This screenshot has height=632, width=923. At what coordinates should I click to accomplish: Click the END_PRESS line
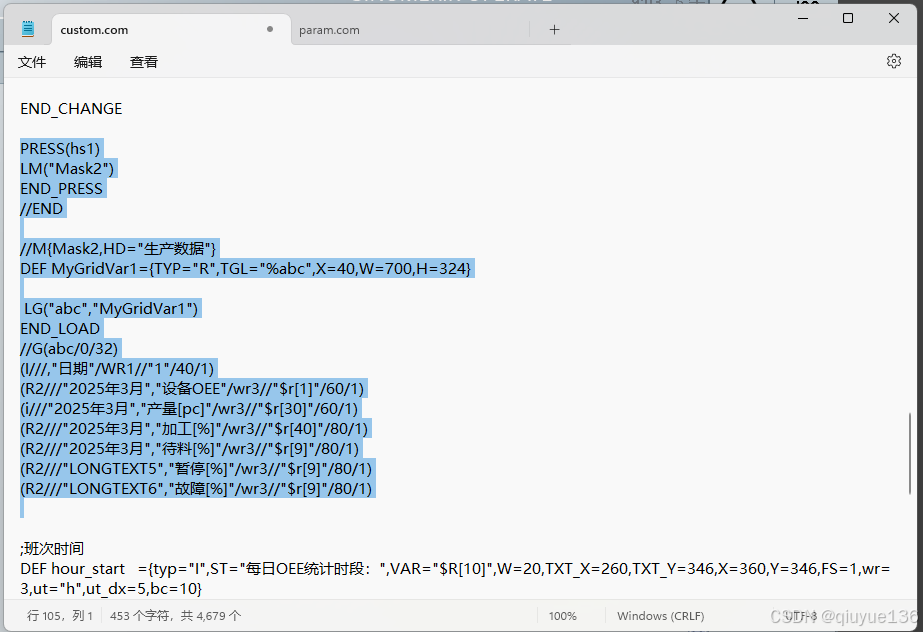tap(61, 189)
